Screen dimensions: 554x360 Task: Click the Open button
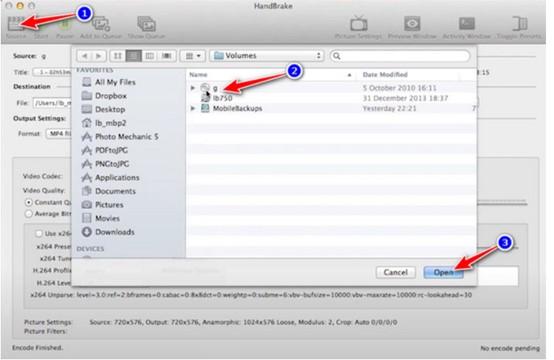click(443, 272)
